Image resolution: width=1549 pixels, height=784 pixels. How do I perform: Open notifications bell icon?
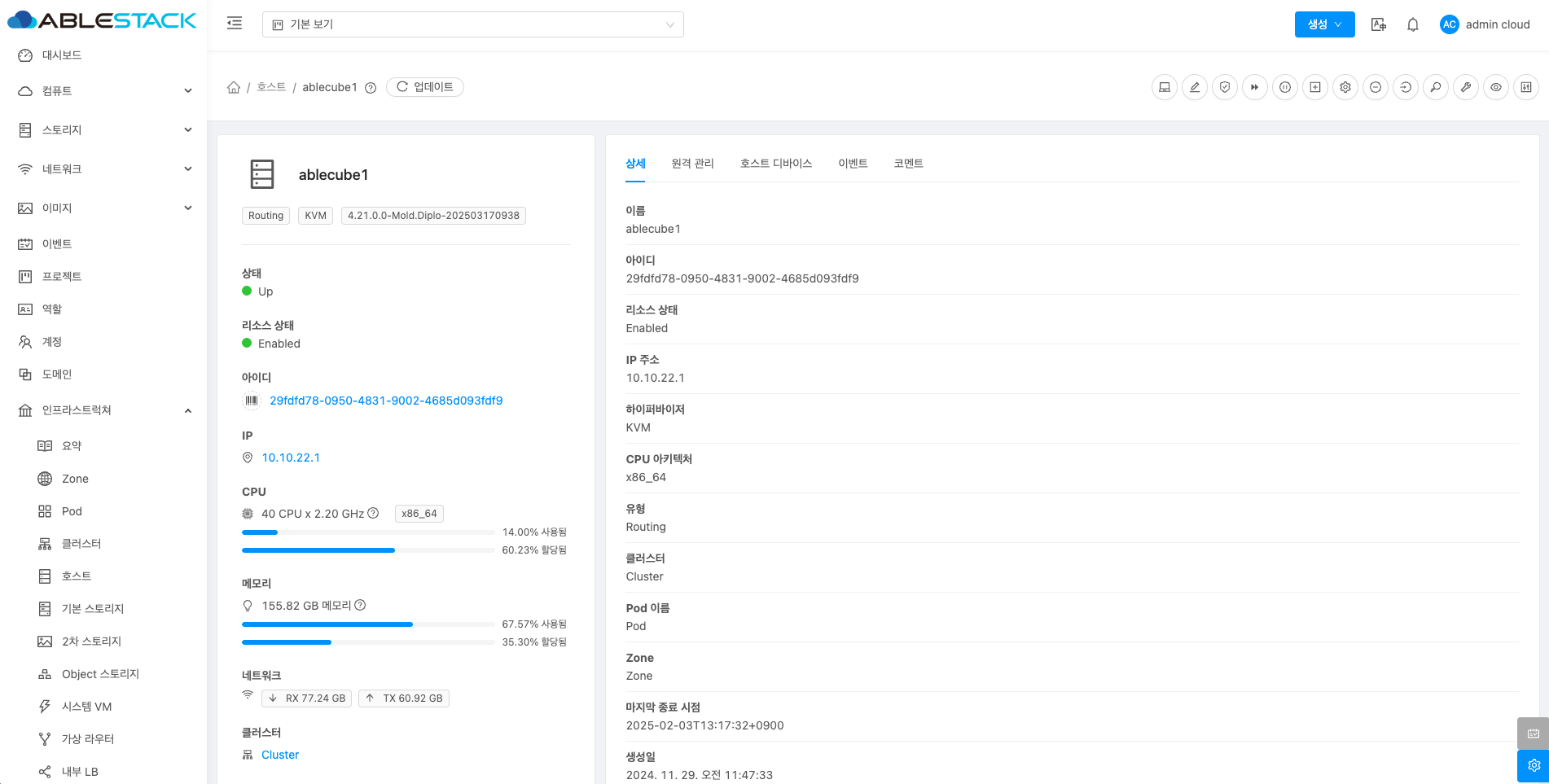coord(1413,24)
